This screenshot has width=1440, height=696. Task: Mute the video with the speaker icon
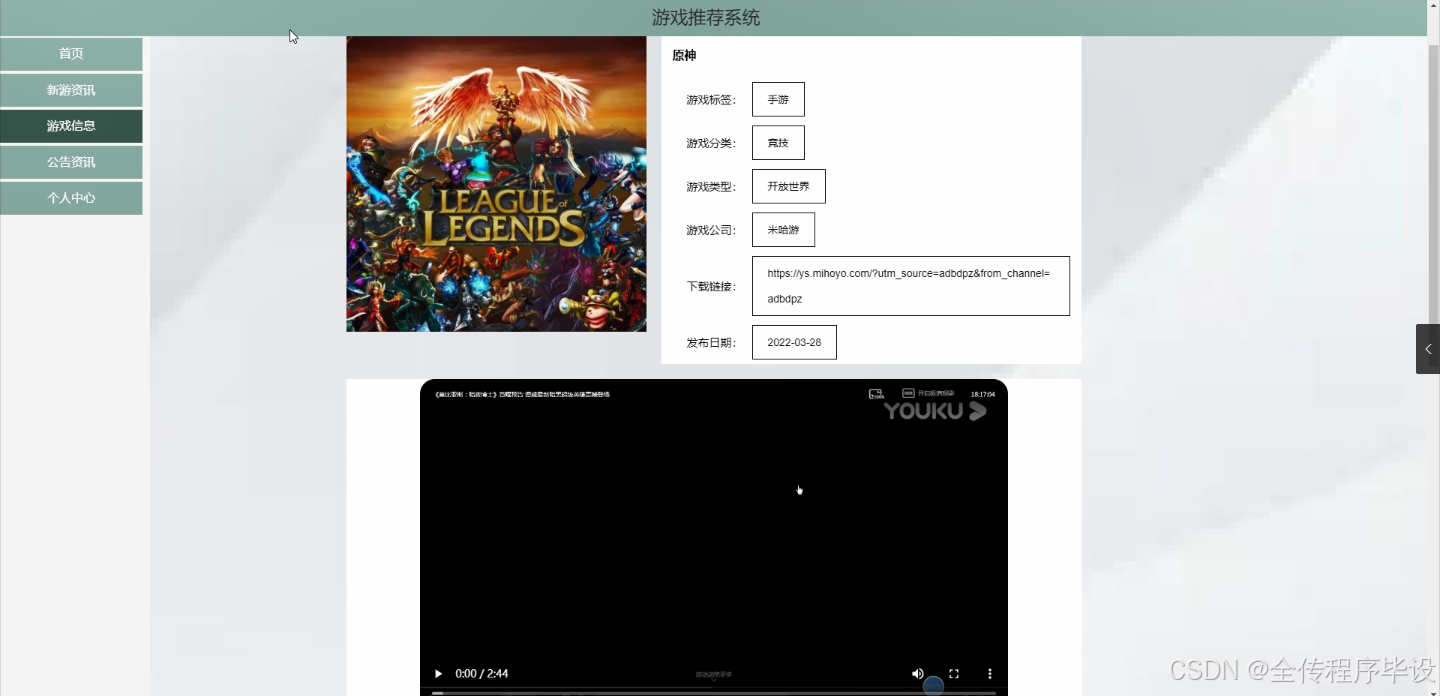[918, 674]
